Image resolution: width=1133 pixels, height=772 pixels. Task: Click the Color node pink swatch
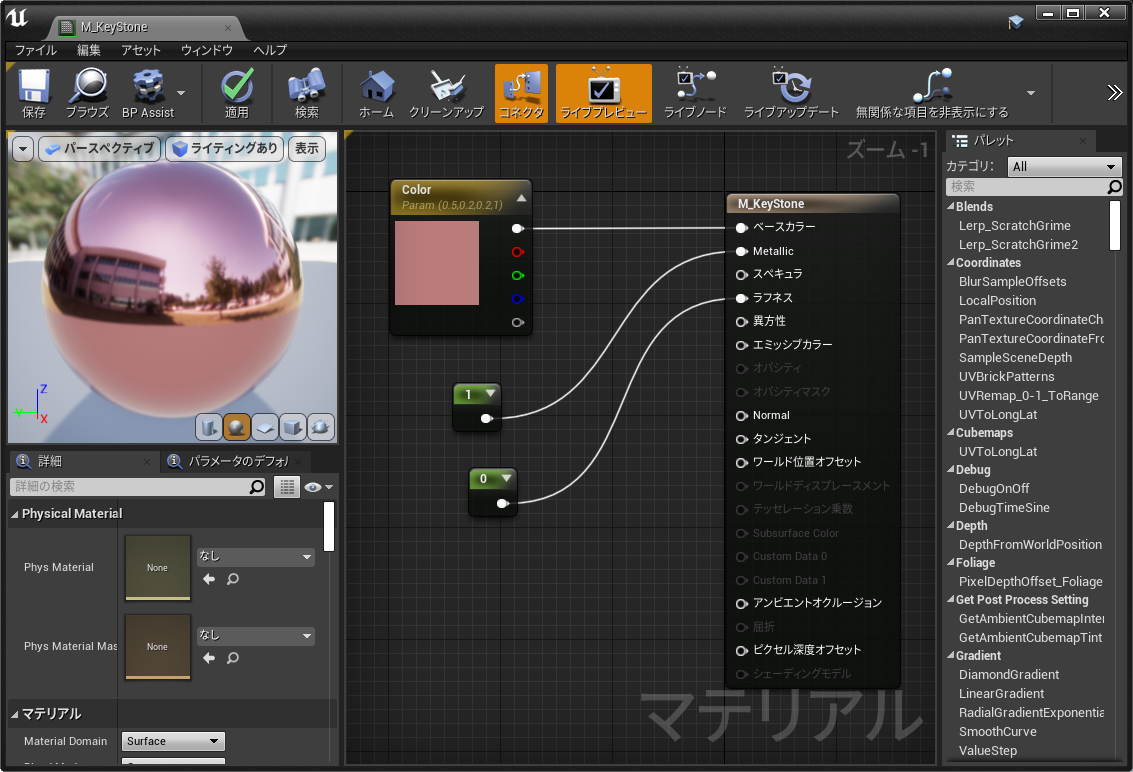pos(436,263)
